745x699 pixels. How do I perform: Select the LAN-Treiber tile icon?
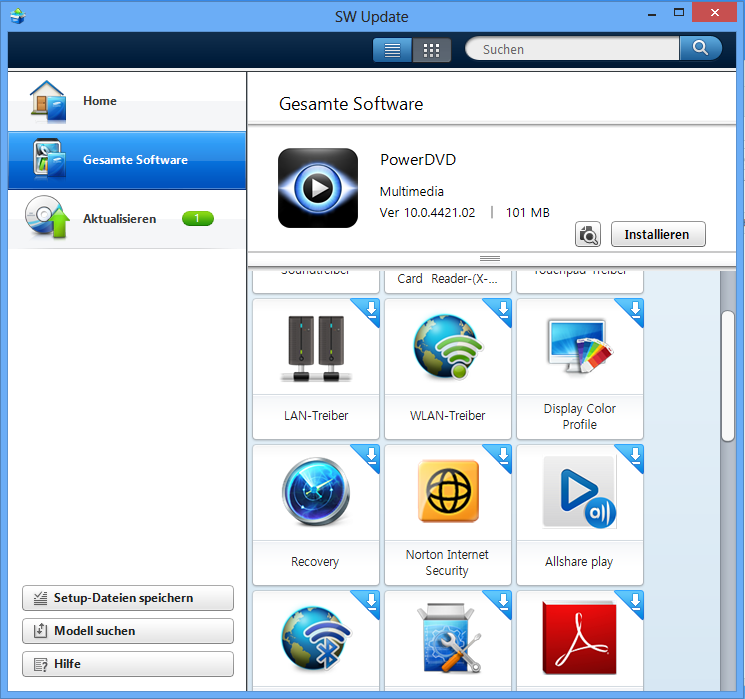316,349
